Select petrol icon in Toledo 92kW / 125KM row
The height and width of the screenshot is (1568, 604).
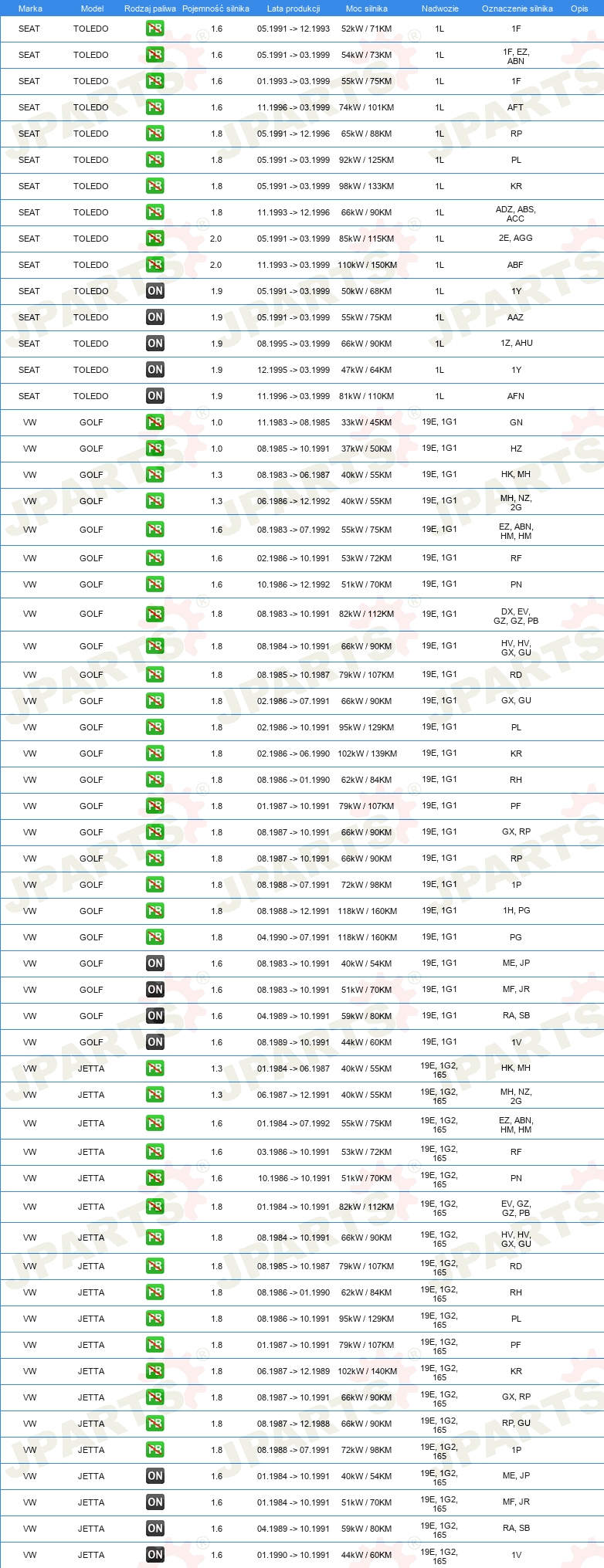click(154, 160)
